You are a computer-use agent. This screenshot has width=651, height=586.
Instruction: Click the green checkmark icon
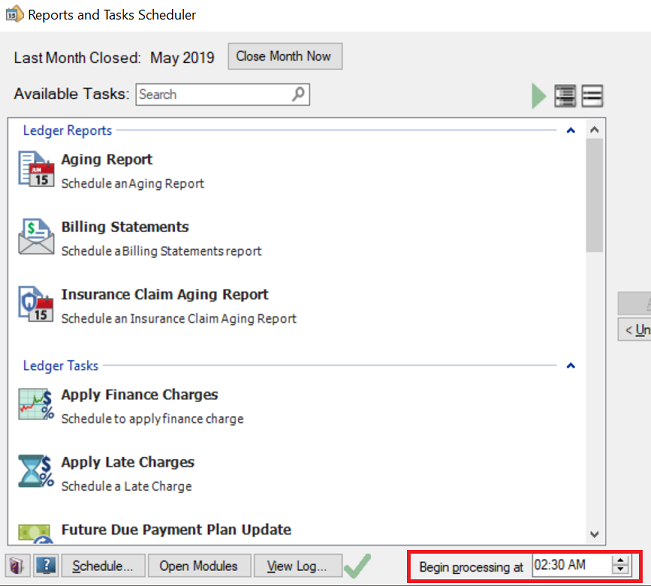[x=357, y=566]
